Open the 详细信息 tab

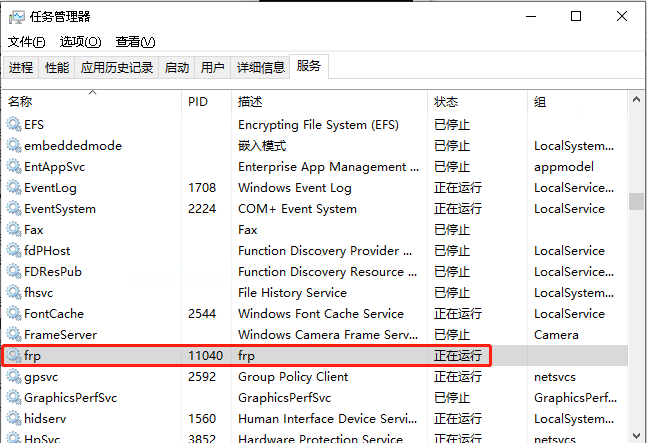coord(260,68)
